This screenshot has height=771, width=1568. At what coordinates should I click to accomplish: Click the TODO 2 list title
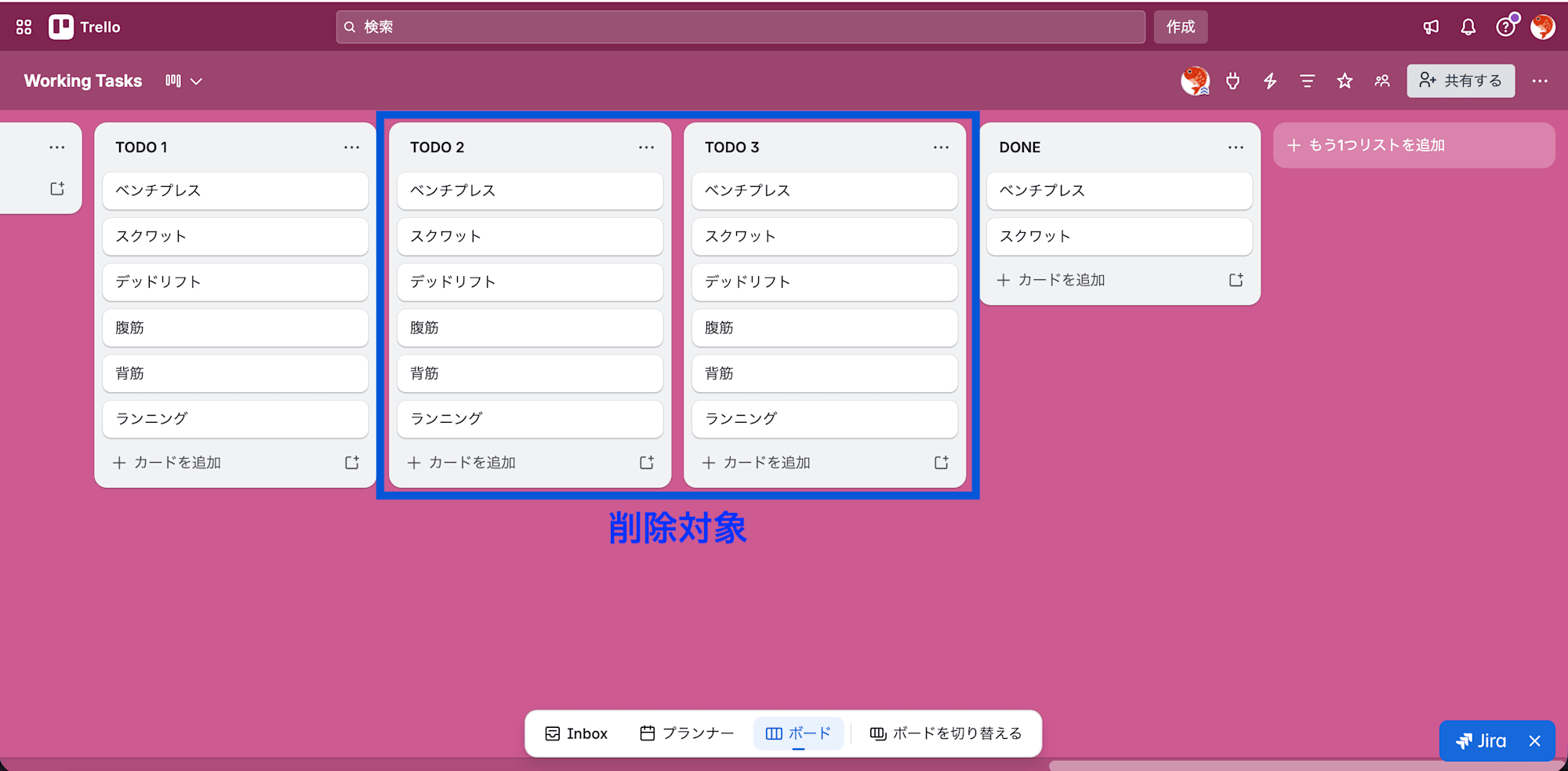coord(437,147)
